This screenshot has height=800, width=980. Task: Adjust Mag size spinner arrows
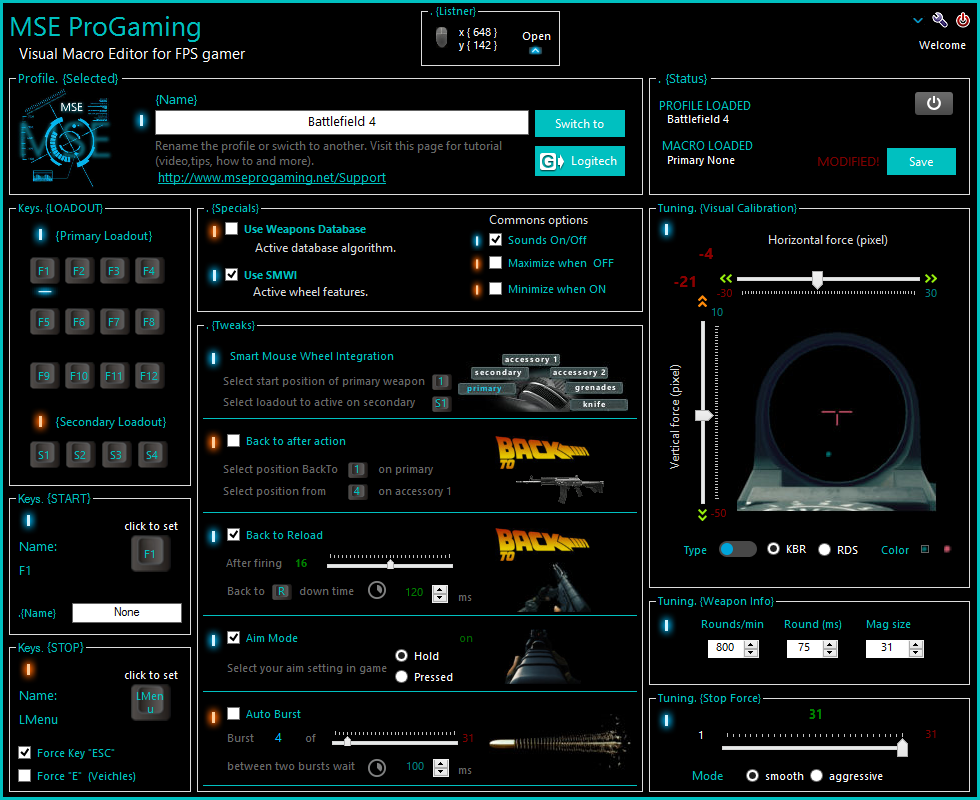tap(916, 649)
